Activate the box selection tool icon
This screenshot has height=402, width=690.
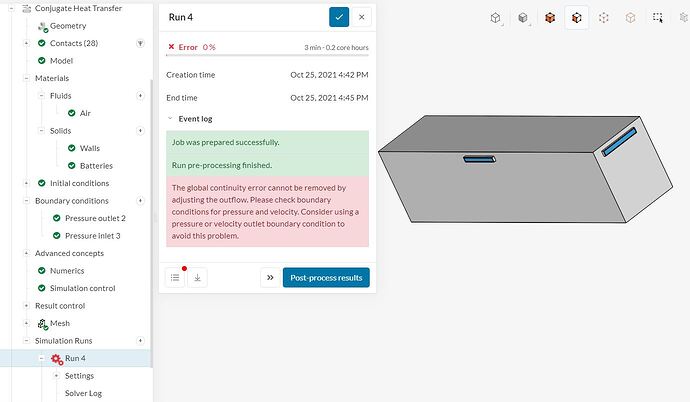[x=657, y=18]
